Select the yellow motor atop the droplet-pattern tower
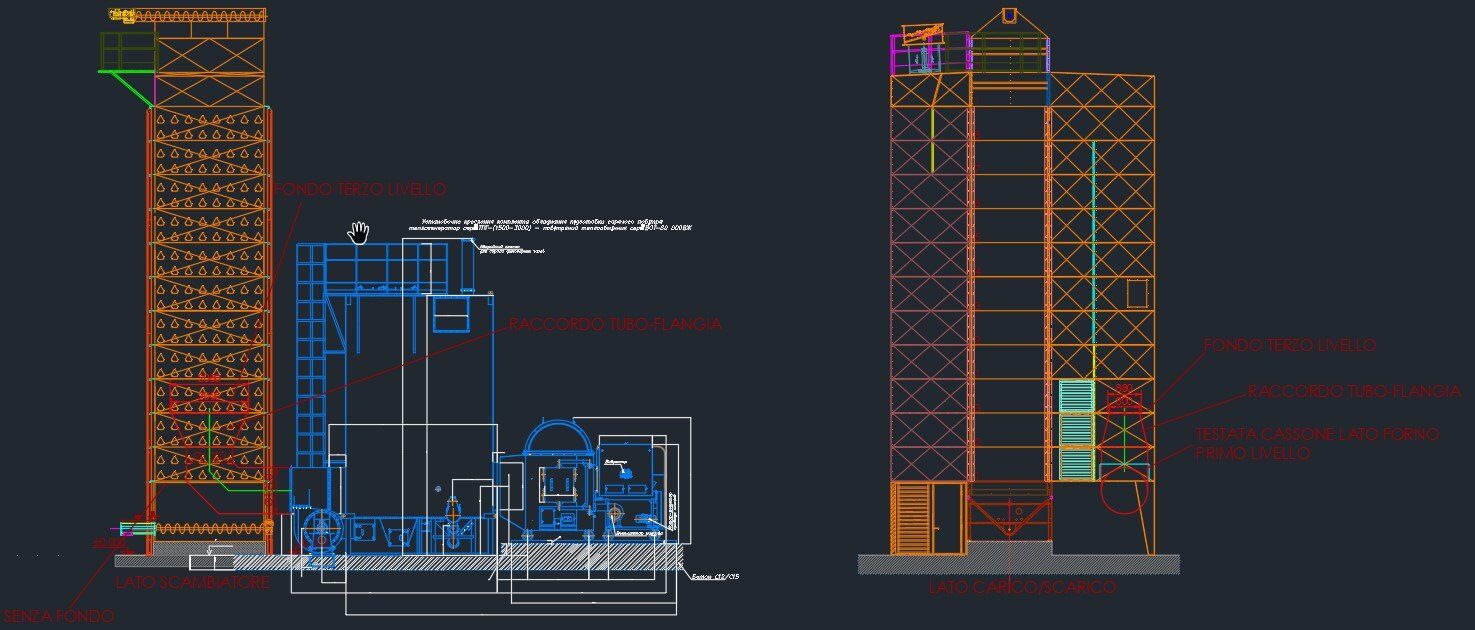1475x630 pixels. click(122, 15)
